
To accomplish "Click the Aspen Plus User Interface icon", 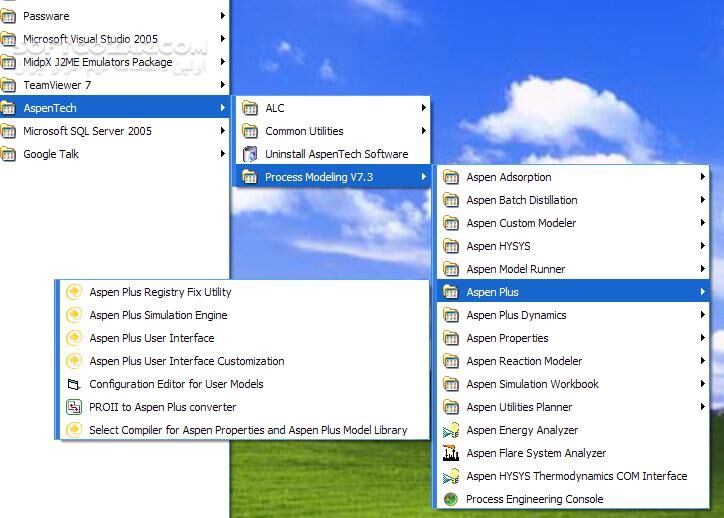I will click(x=73, y=338).
